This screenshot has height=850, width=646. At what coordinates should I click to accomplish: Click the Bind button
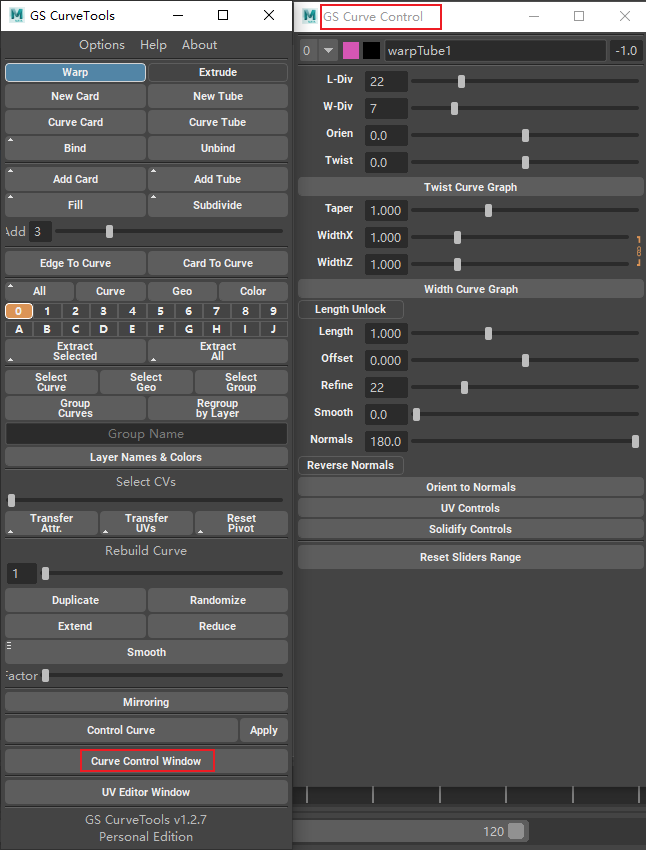point(75,148)
